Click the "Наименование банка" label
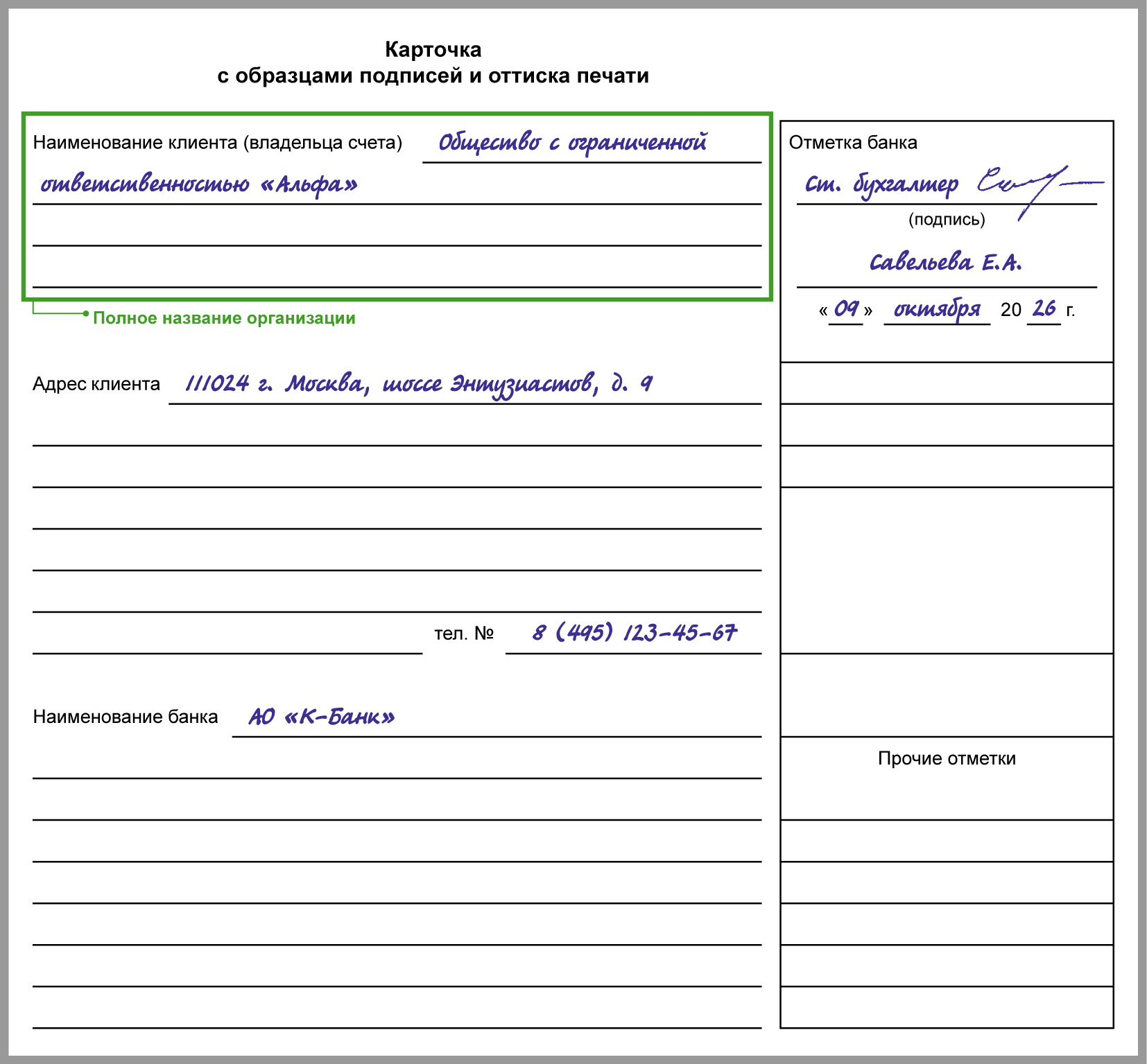The width and height of the screenshot is (1147, 1064). [x=126, y=717]
